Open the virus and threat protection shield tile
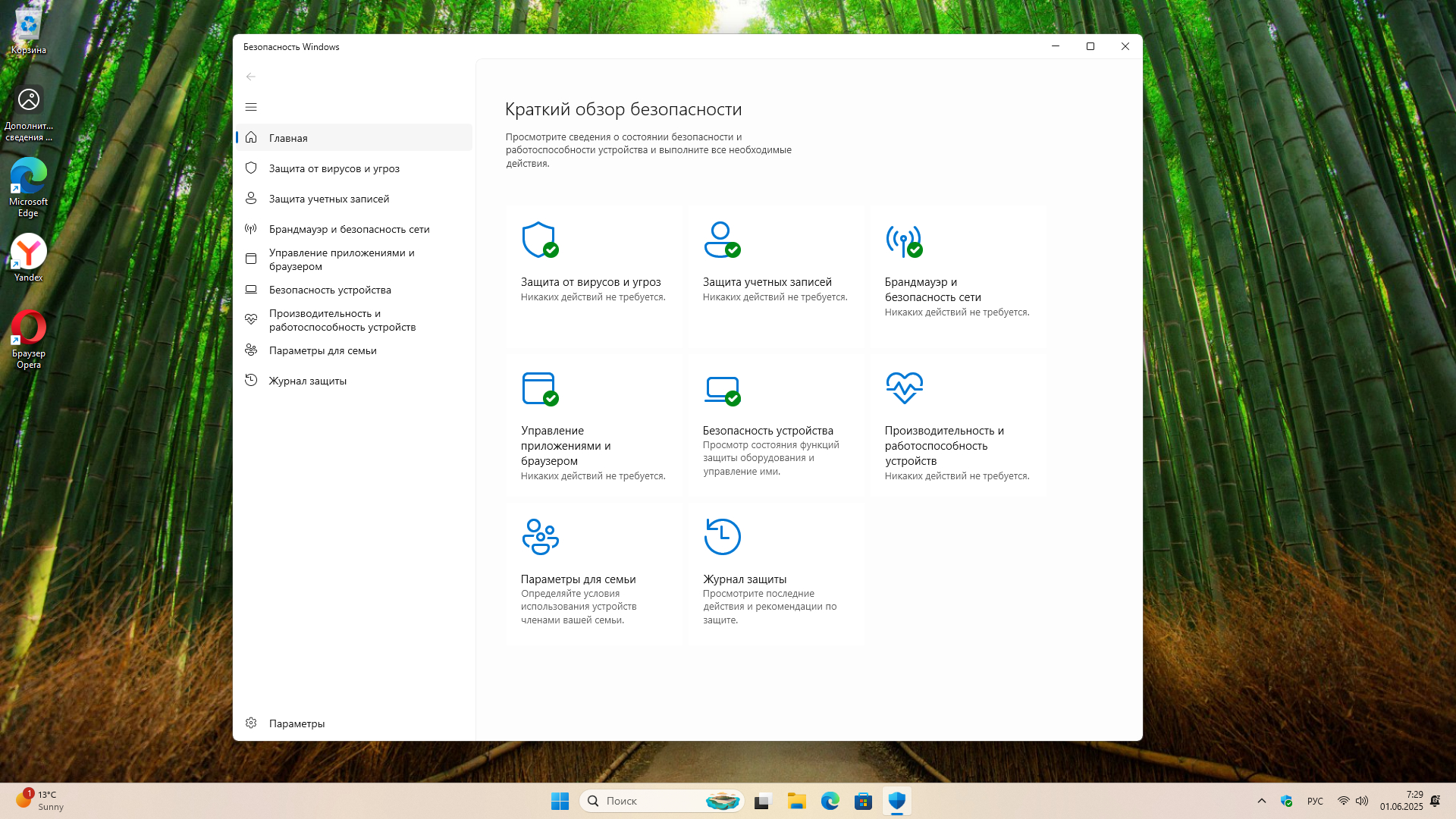The image size is (1456, 819). click(540, 240)
